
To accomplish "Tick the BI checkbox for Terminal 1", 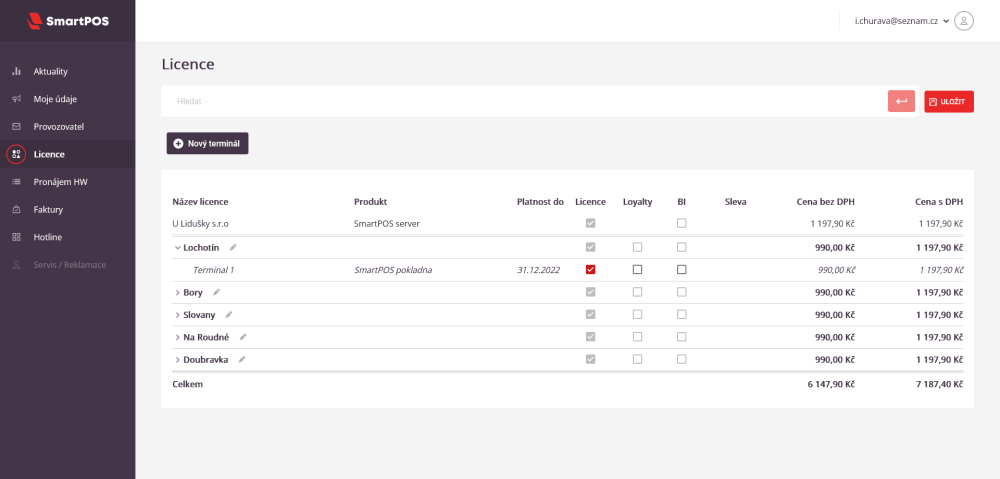I will point(682,270).
